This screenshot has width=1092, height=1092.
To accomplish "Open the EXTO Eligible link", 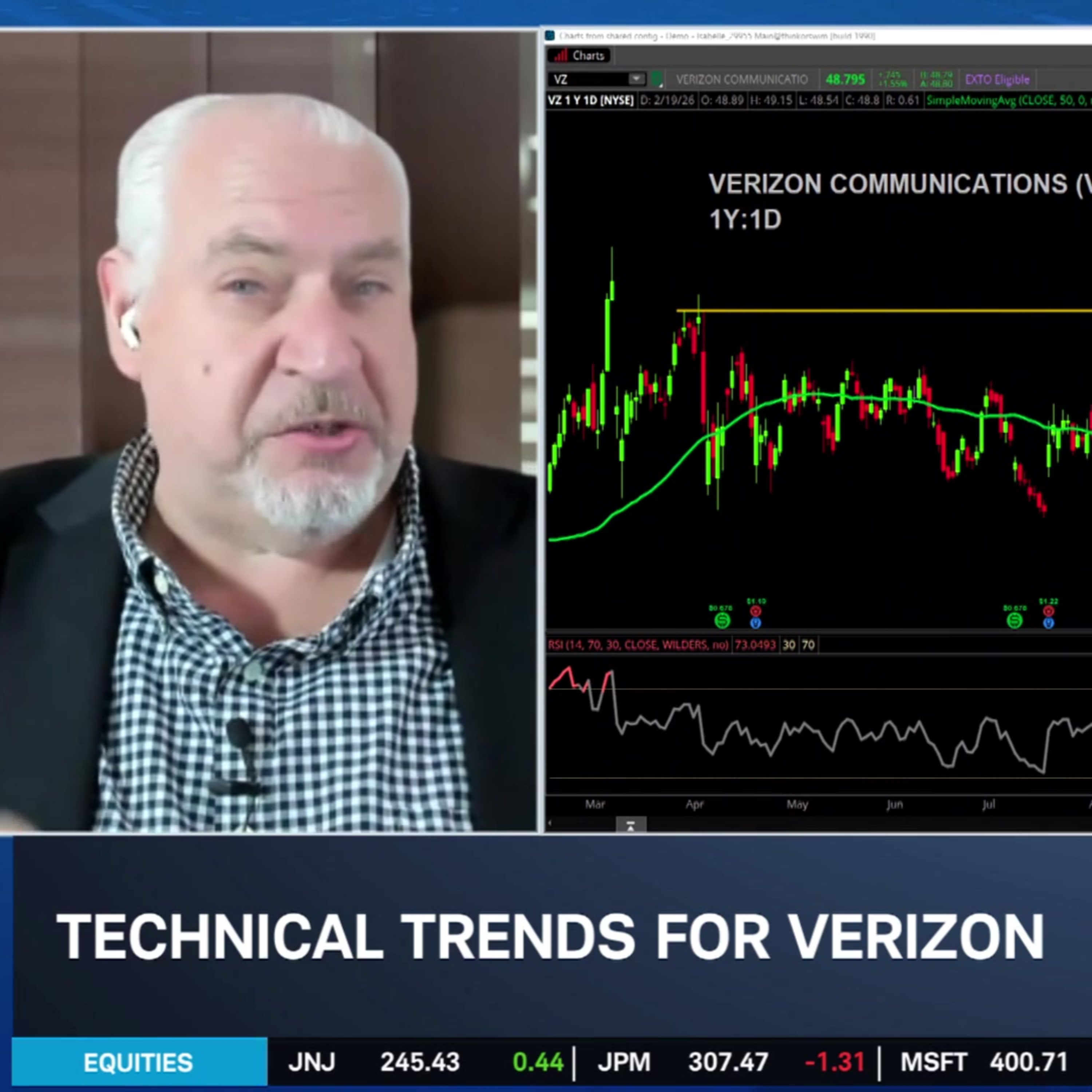I will coord(997,80).
